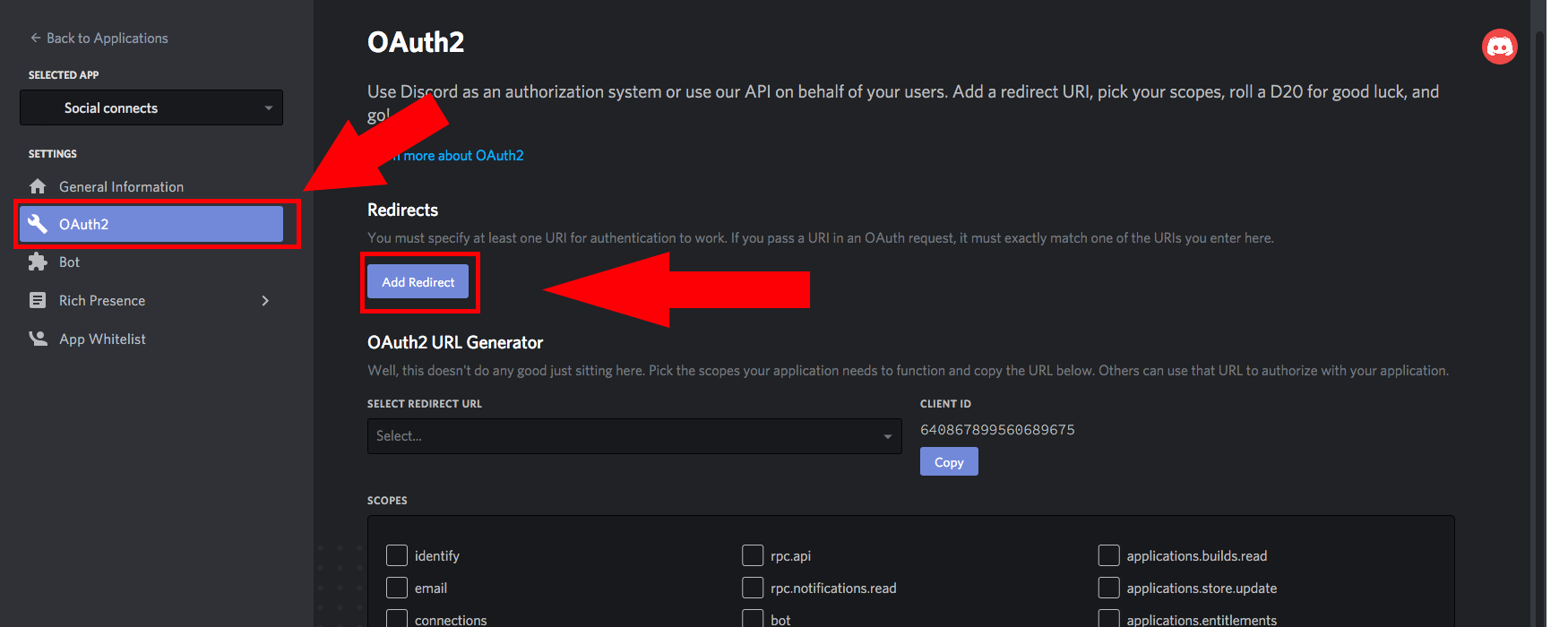Click the Add Redirect button

418,281
